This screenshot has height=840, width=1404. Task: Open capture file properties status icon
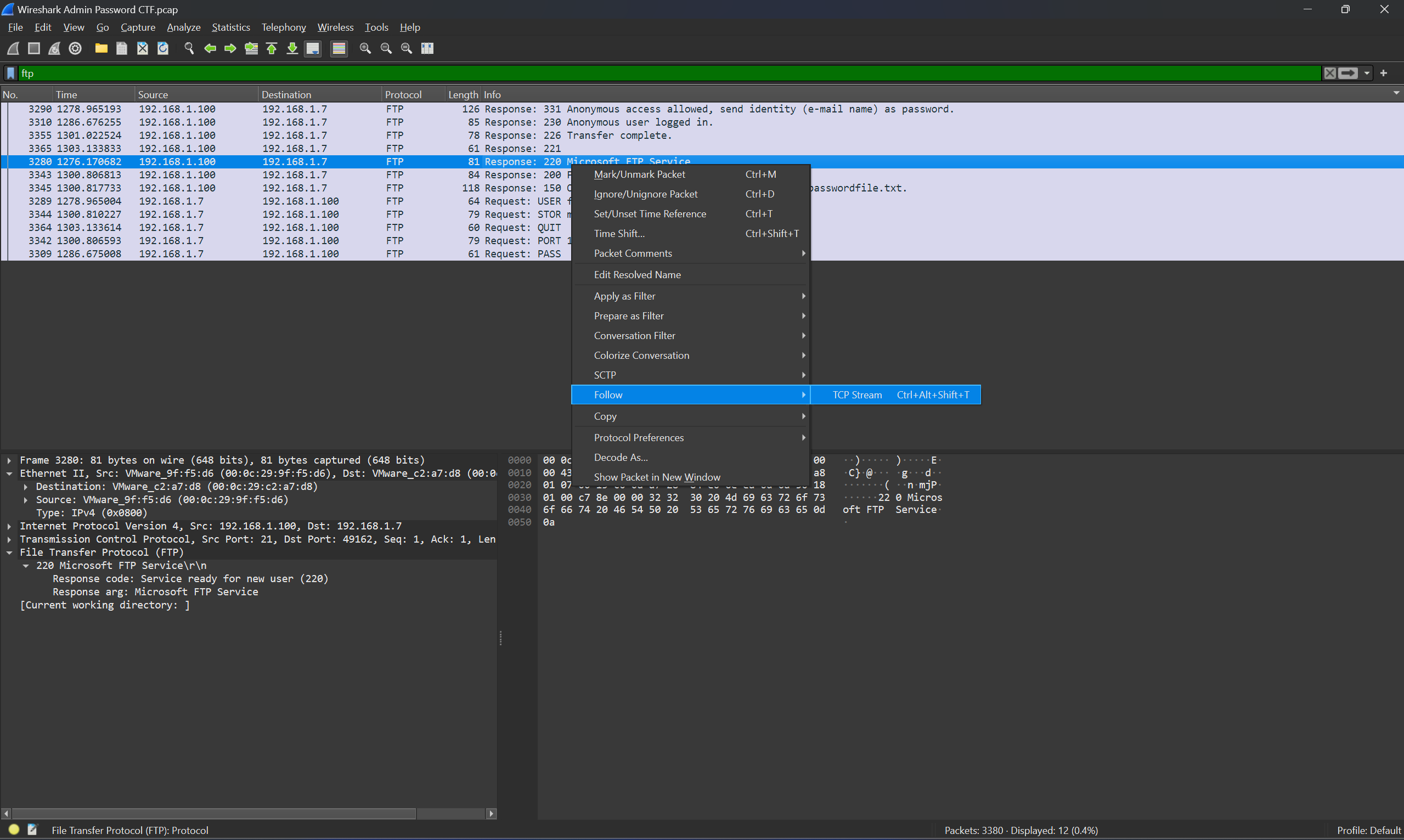[x=32, y=830]
